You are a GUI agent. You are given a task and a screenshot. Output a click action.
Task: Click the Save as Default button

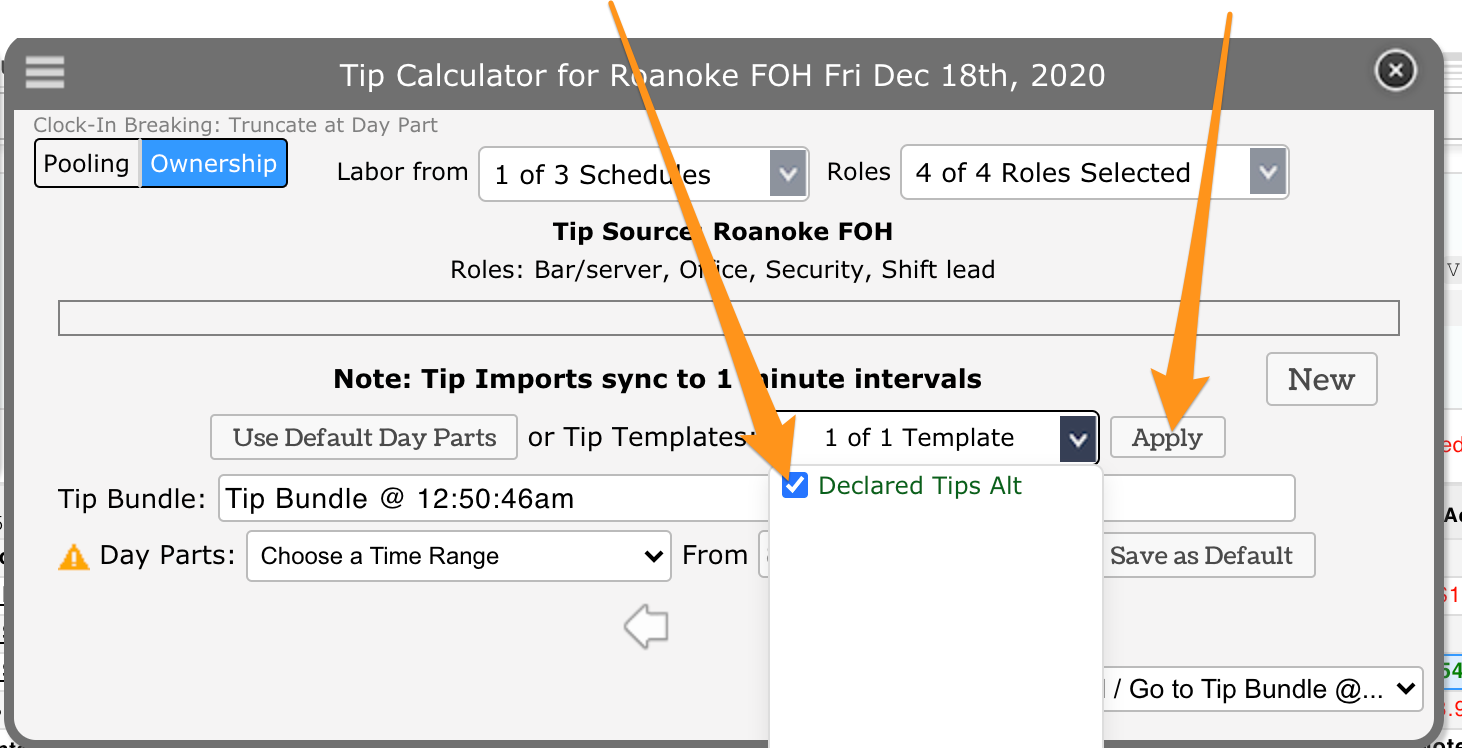1201,556
